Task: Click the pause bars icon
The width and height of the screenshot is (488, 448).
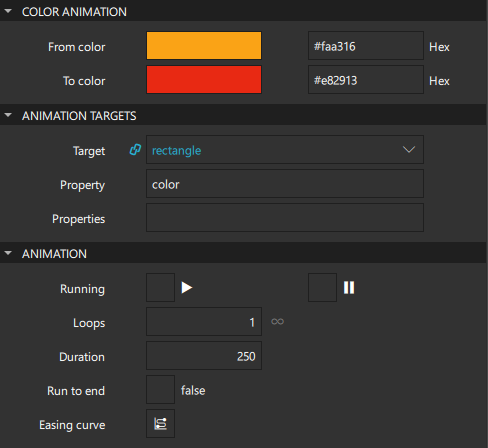Action: point(349,288)
